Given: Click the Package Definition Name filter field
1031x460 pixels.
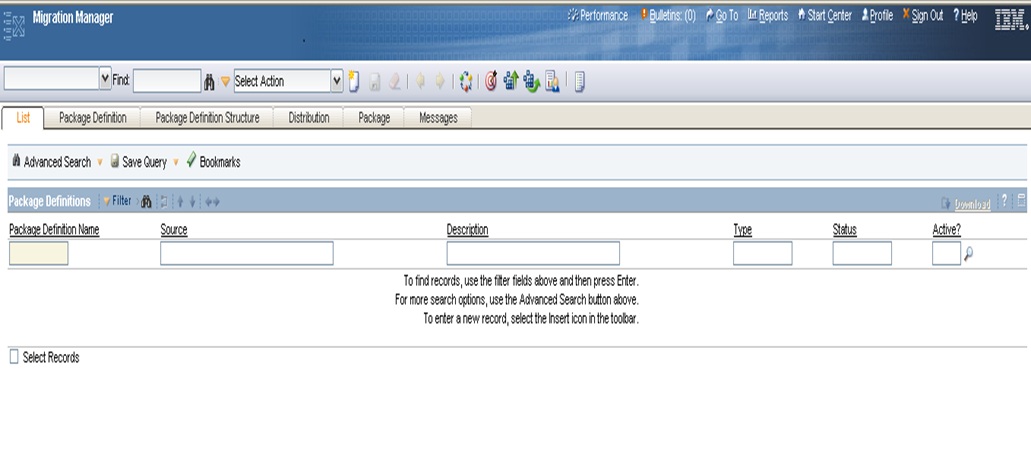Looking at the screenshot, I should tap(39, 254).
